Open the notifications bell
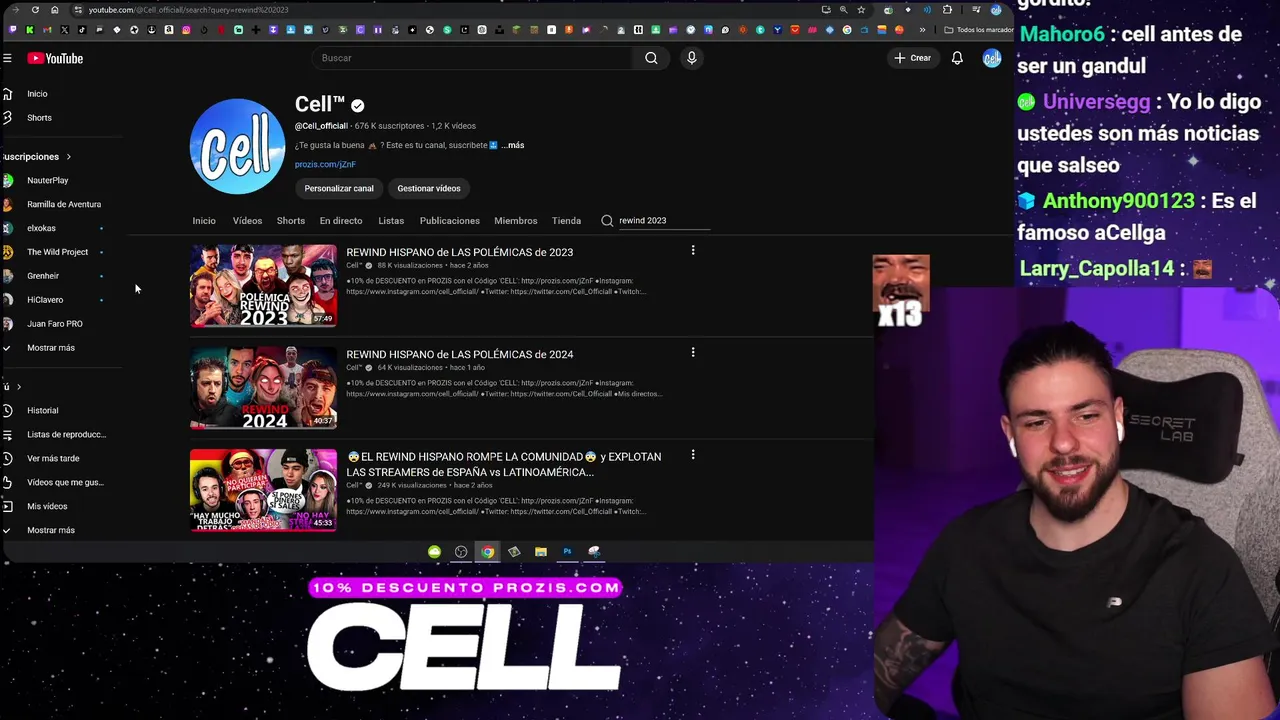The image size is (1280, 720). (957, 58)
